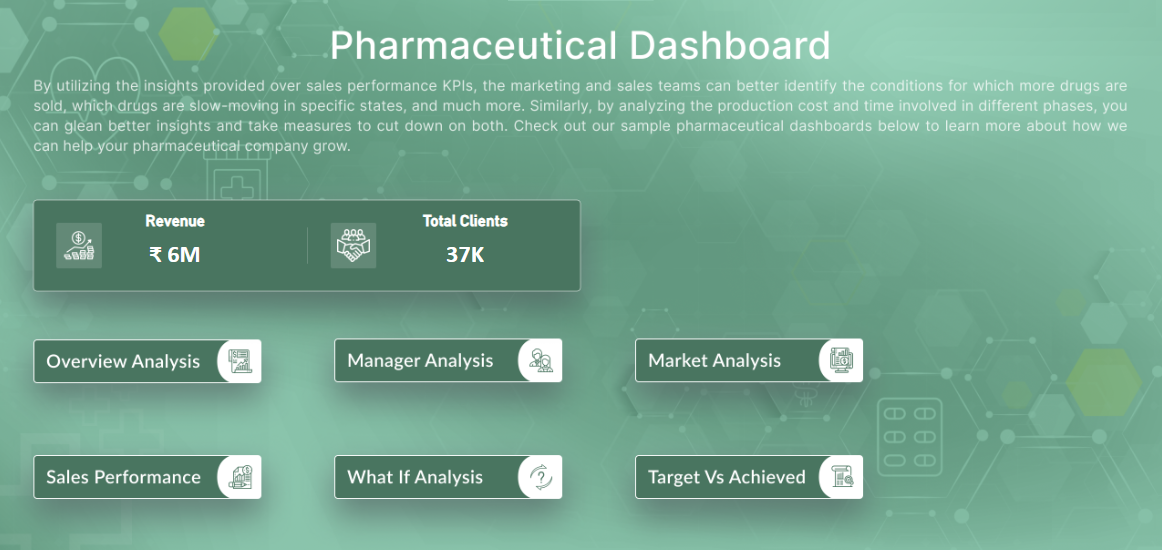Navigate to Sales Performance
Viewport: 1162px width, 550px height.
tap(124, 477)
